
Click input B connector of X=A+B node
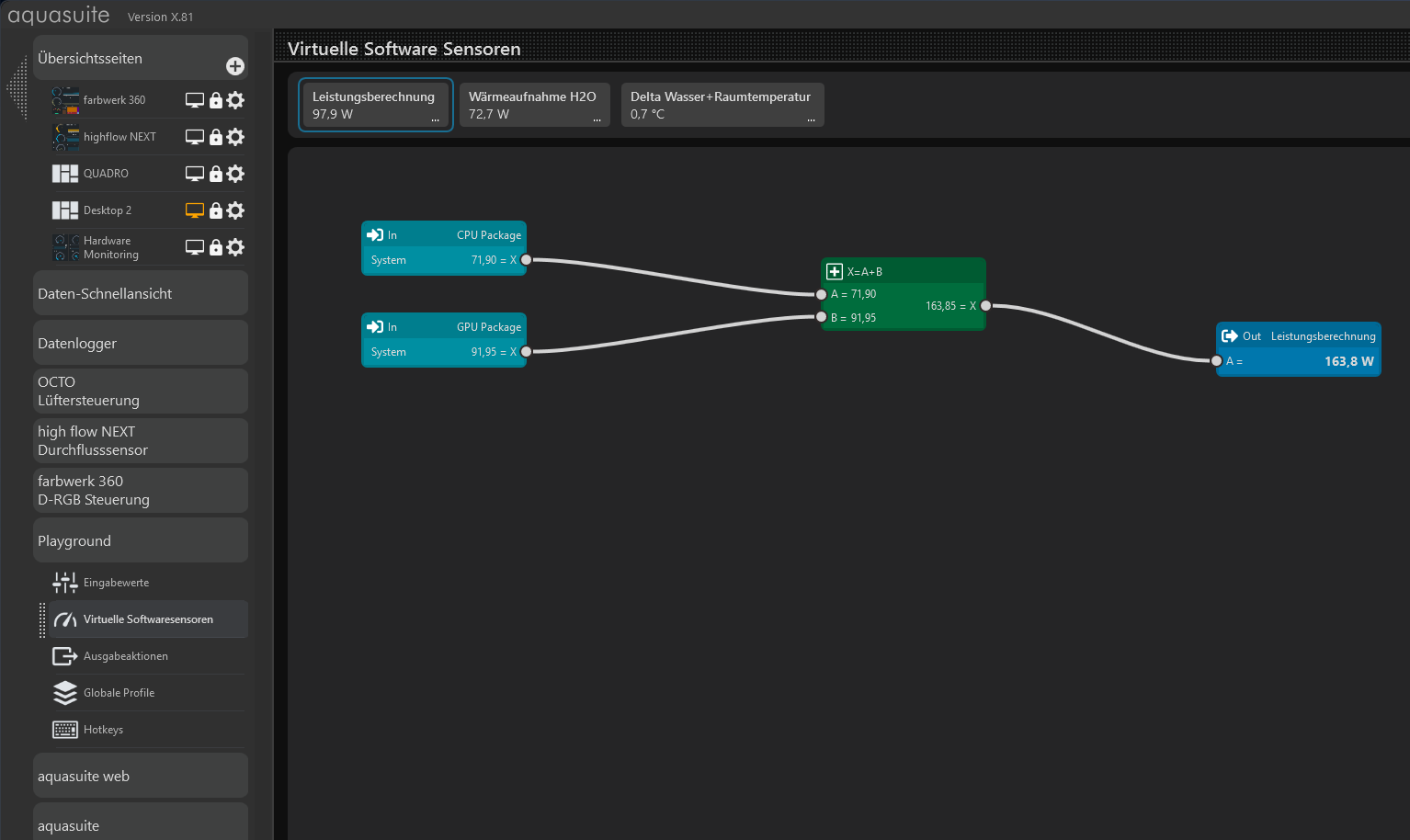click(x=822, y=317)
